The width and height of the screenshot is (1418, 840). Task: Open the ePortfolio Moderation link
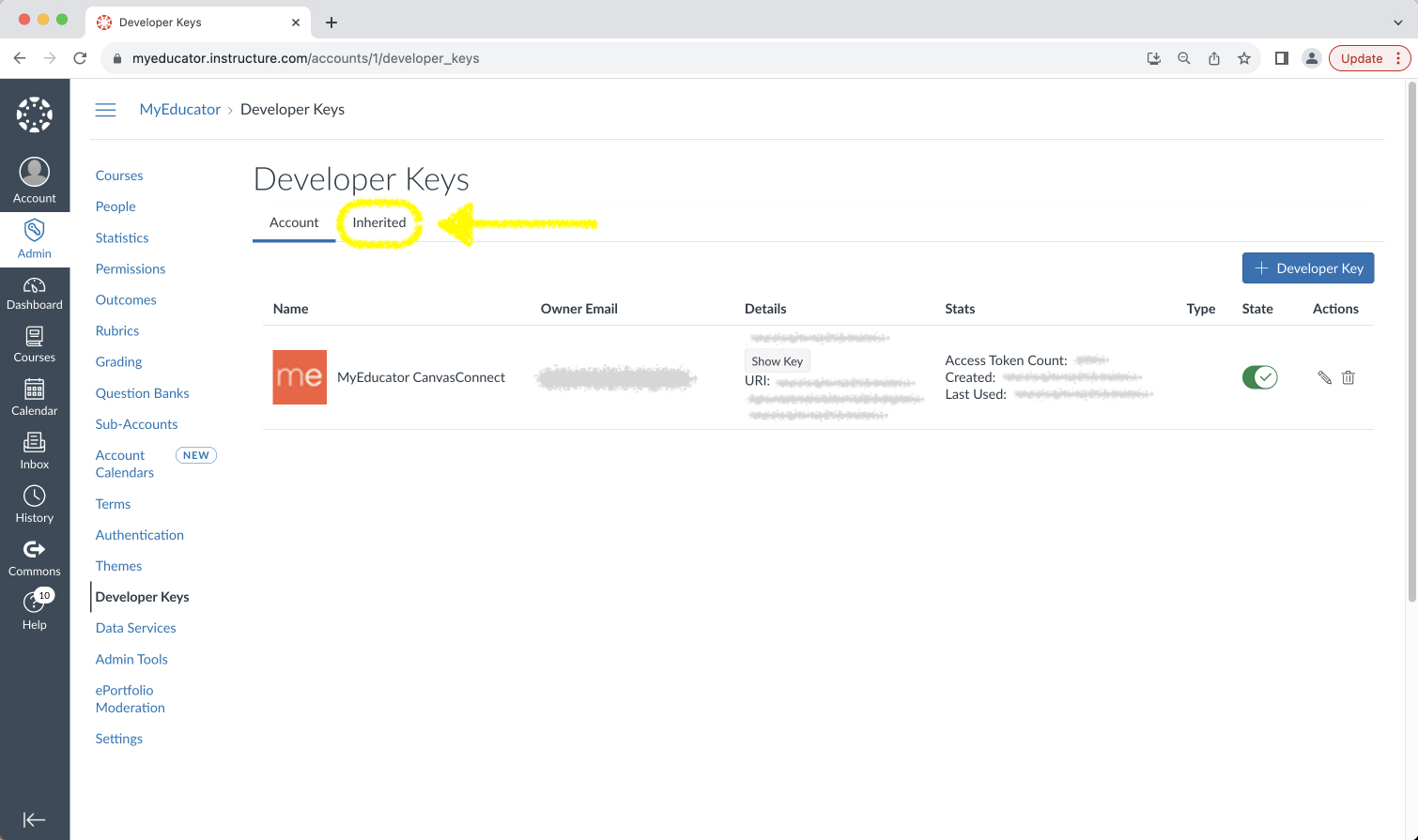tap(130, 699)
